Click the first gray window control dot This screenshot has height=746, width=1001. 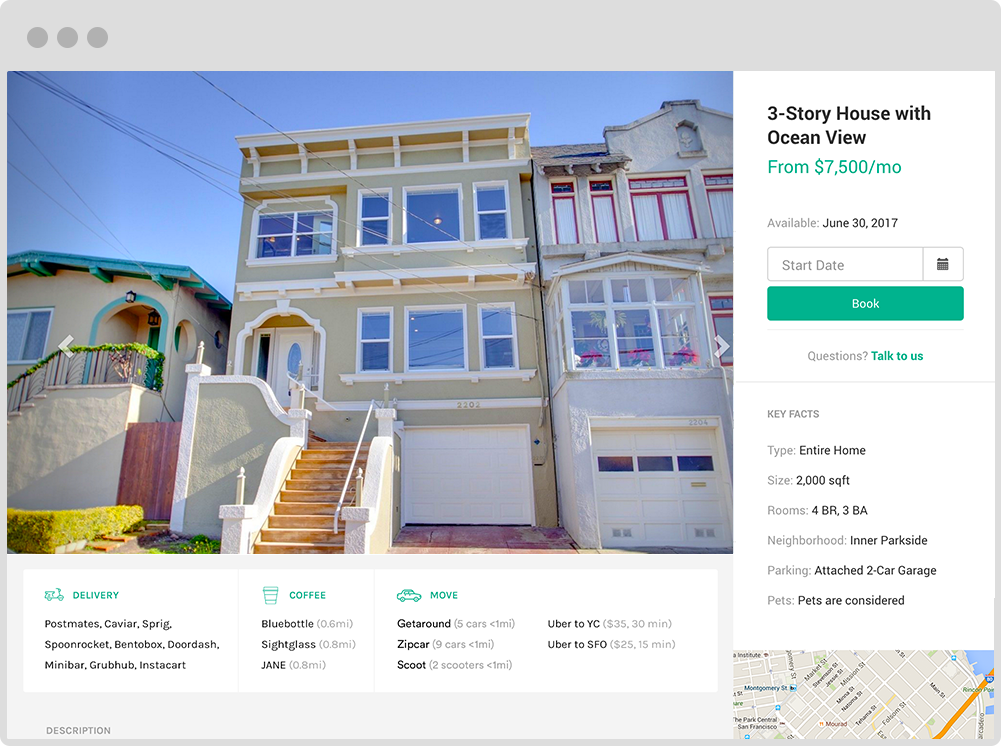pos(38,37)
